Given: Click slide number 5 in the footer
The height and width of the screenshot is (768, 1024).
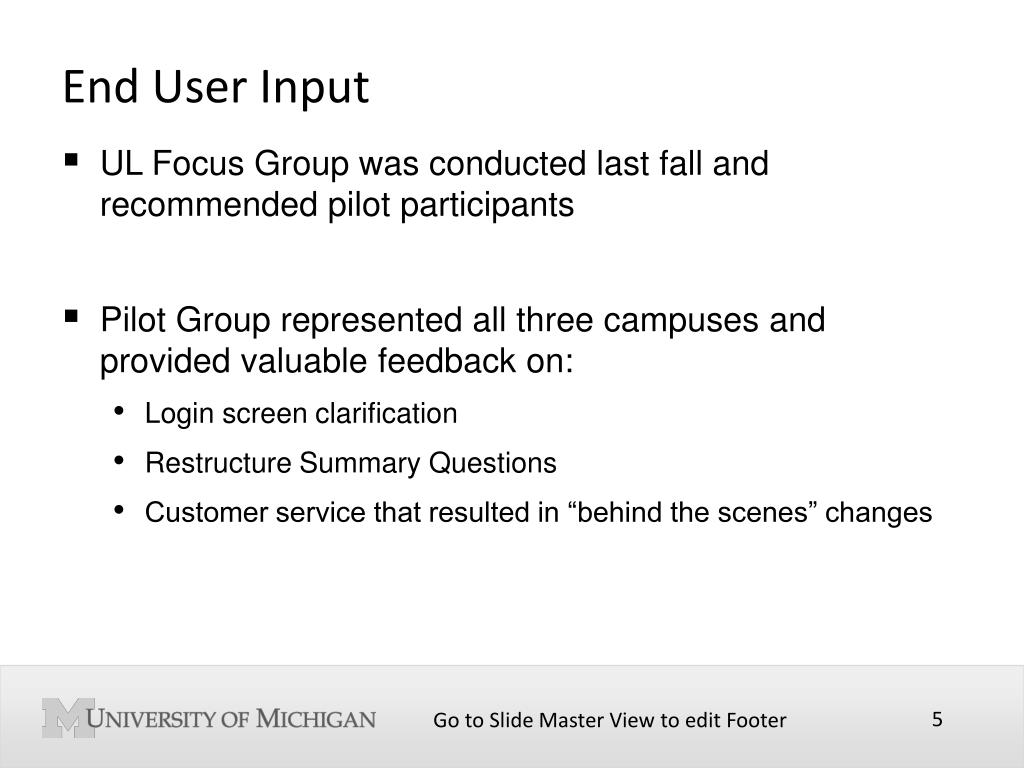Looking at the screenshot, I should tap(937, 719).
